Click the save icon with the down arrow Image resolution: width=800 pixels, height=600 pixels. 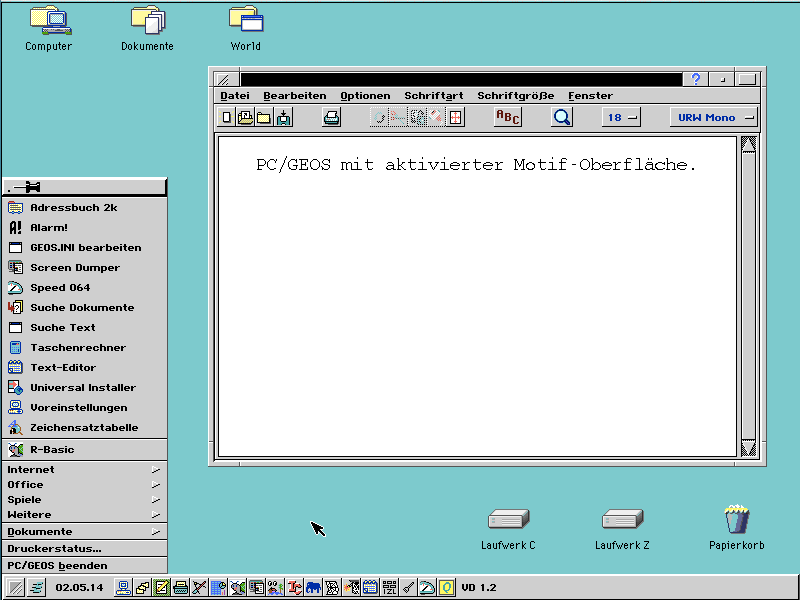284,118
